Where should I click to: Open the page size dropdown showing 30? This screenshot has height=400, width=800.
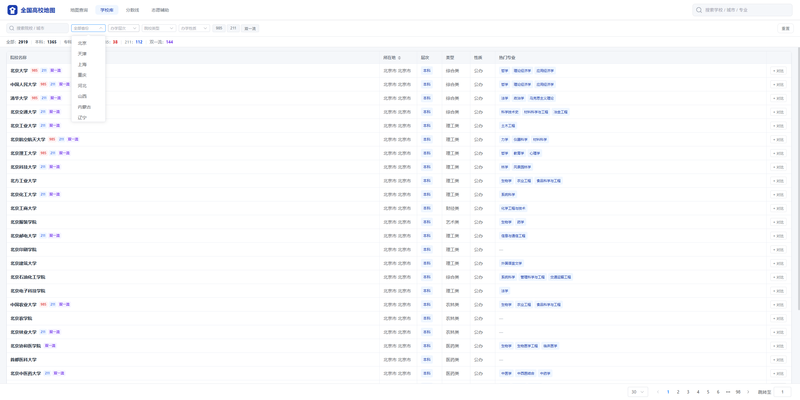click(638, 392)
